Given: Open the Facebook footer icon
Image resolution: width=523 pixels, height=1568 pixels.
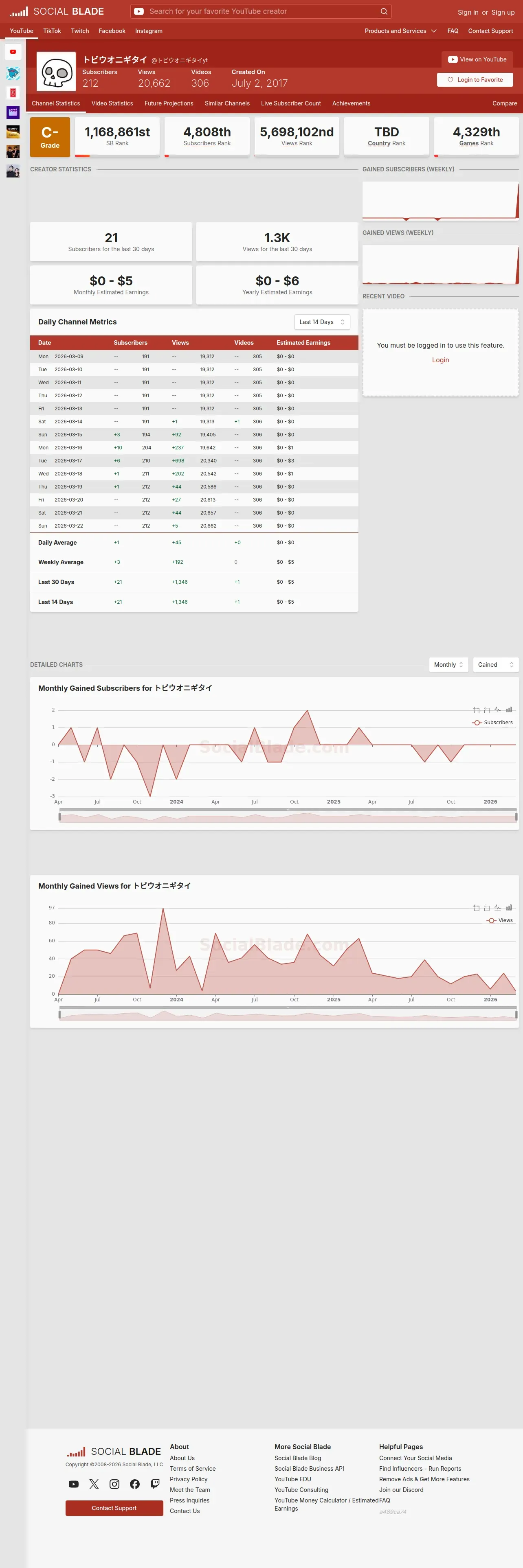Looking at the screenshot, I should coord(134,1484).
